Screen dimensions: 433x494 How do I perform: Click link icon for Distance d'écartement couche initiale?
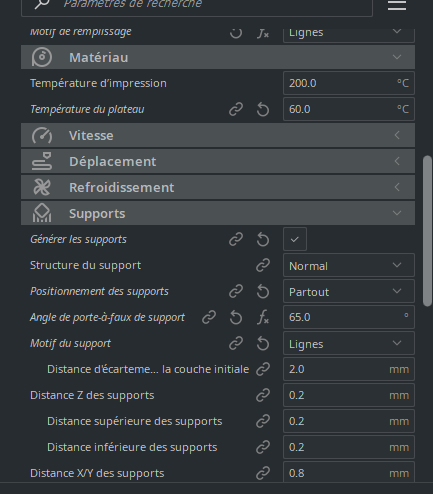263,369
